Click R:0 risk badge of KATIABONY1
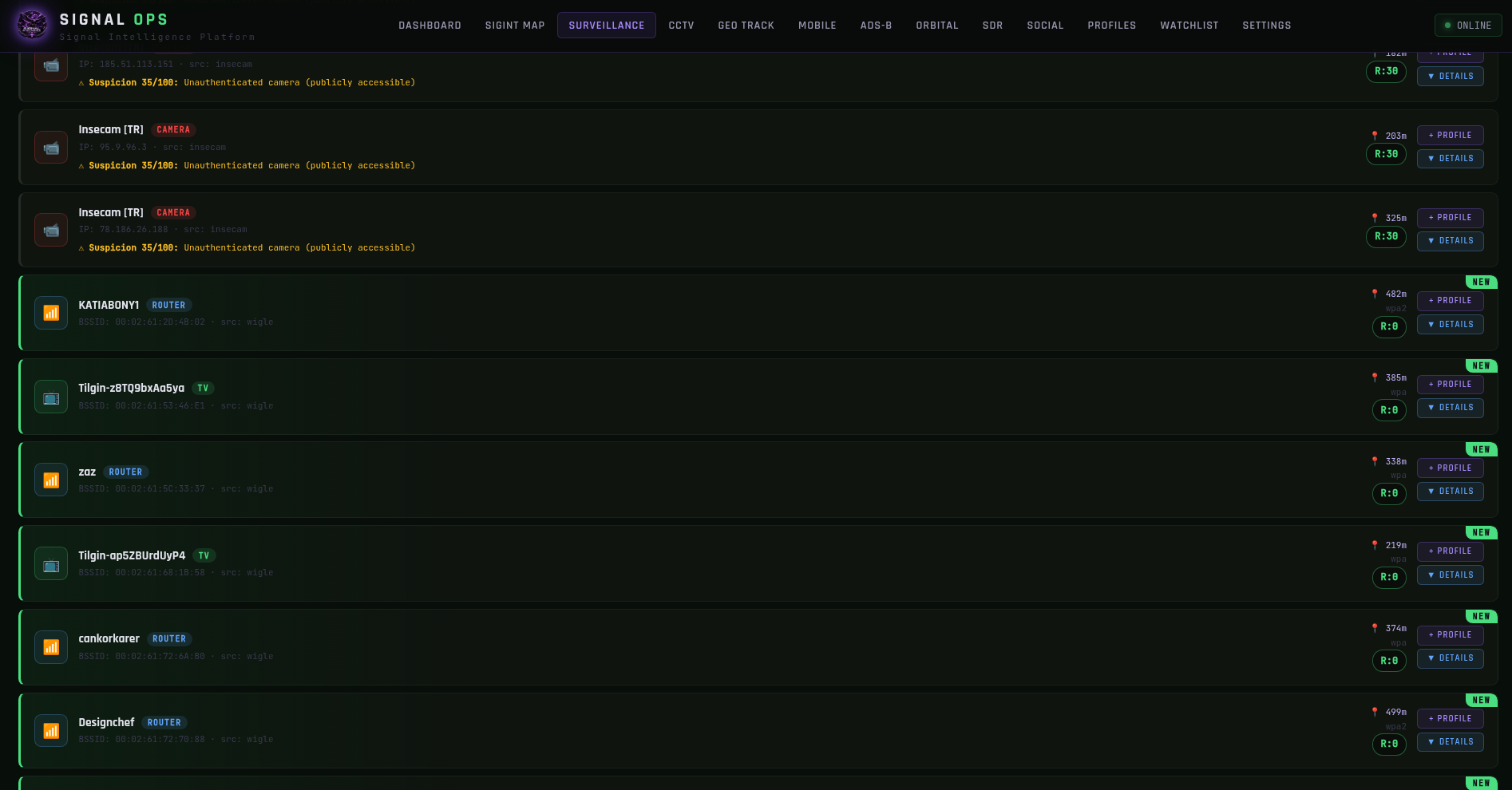This screenshot has height=790, width=1512. coord(1389,327)
